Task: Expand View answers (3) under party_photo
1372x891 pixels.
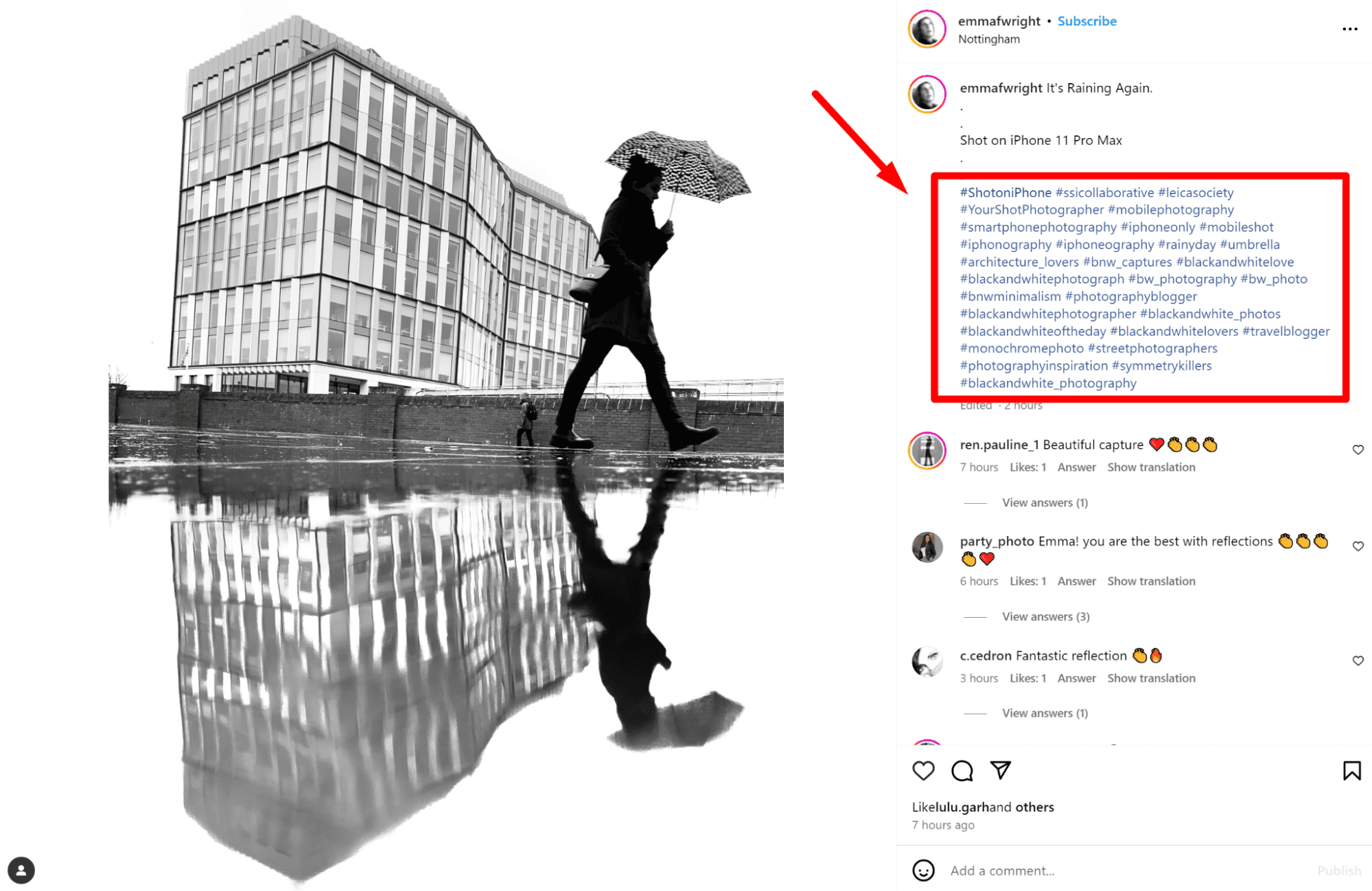Action: 1045,616
